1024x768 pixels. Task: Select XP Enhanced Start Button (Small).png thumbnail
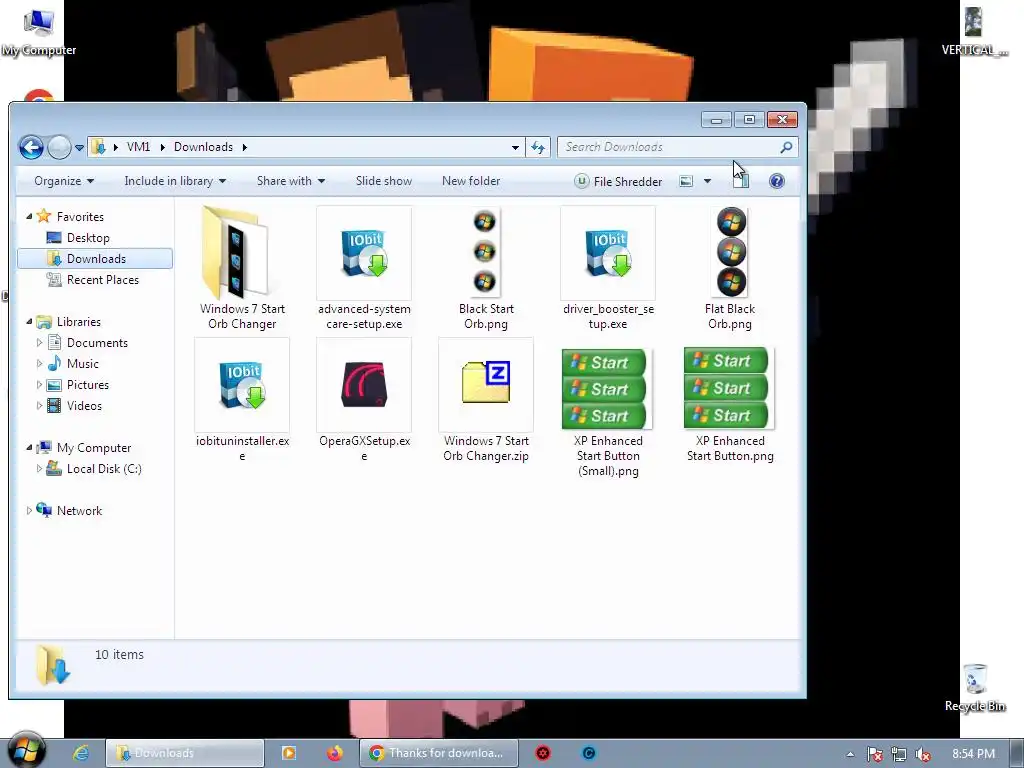coord(607,389)
